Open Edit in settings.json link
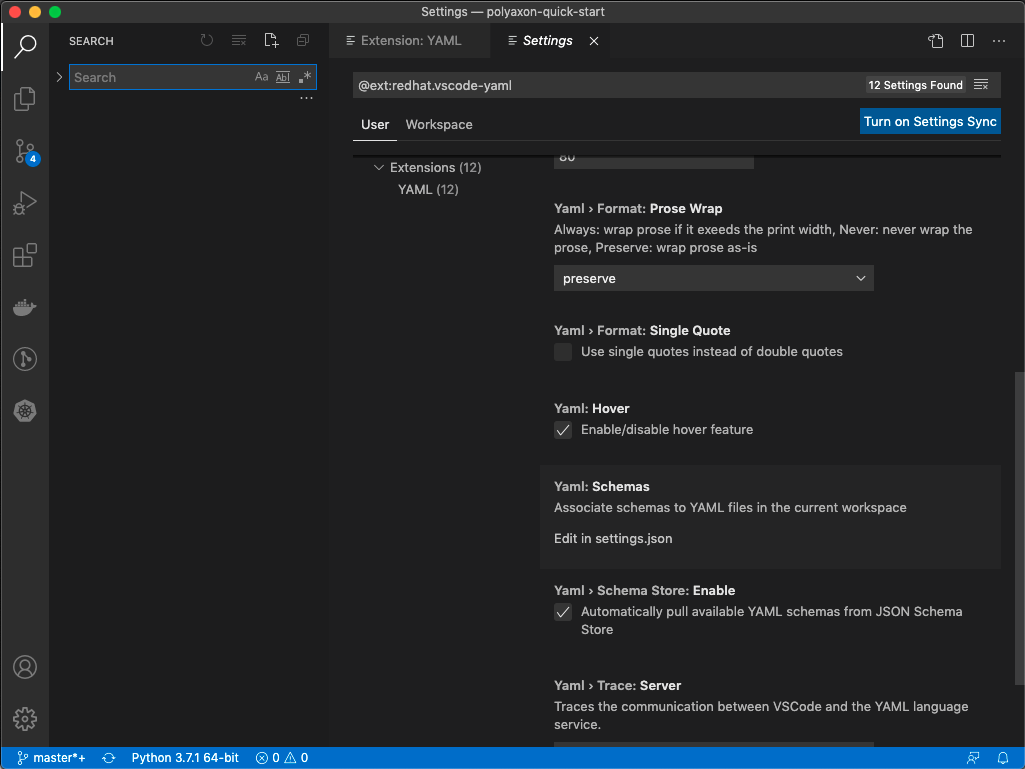Viewport: 1025px width, 769px height. [613, 538]
